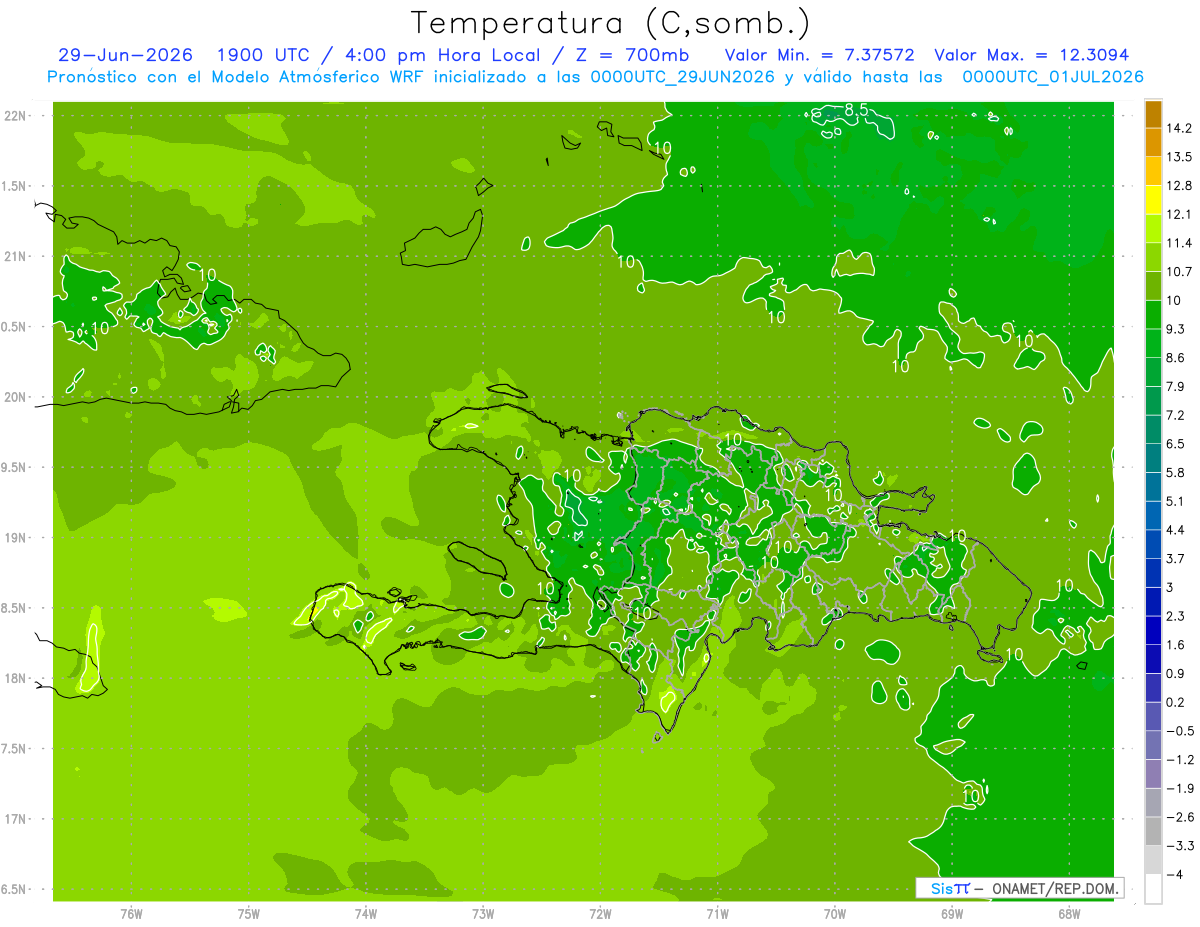Click "Valor Max. = 12.3094" value
This screenshot has width=1200, height=927.
[x=1031, y=55]
